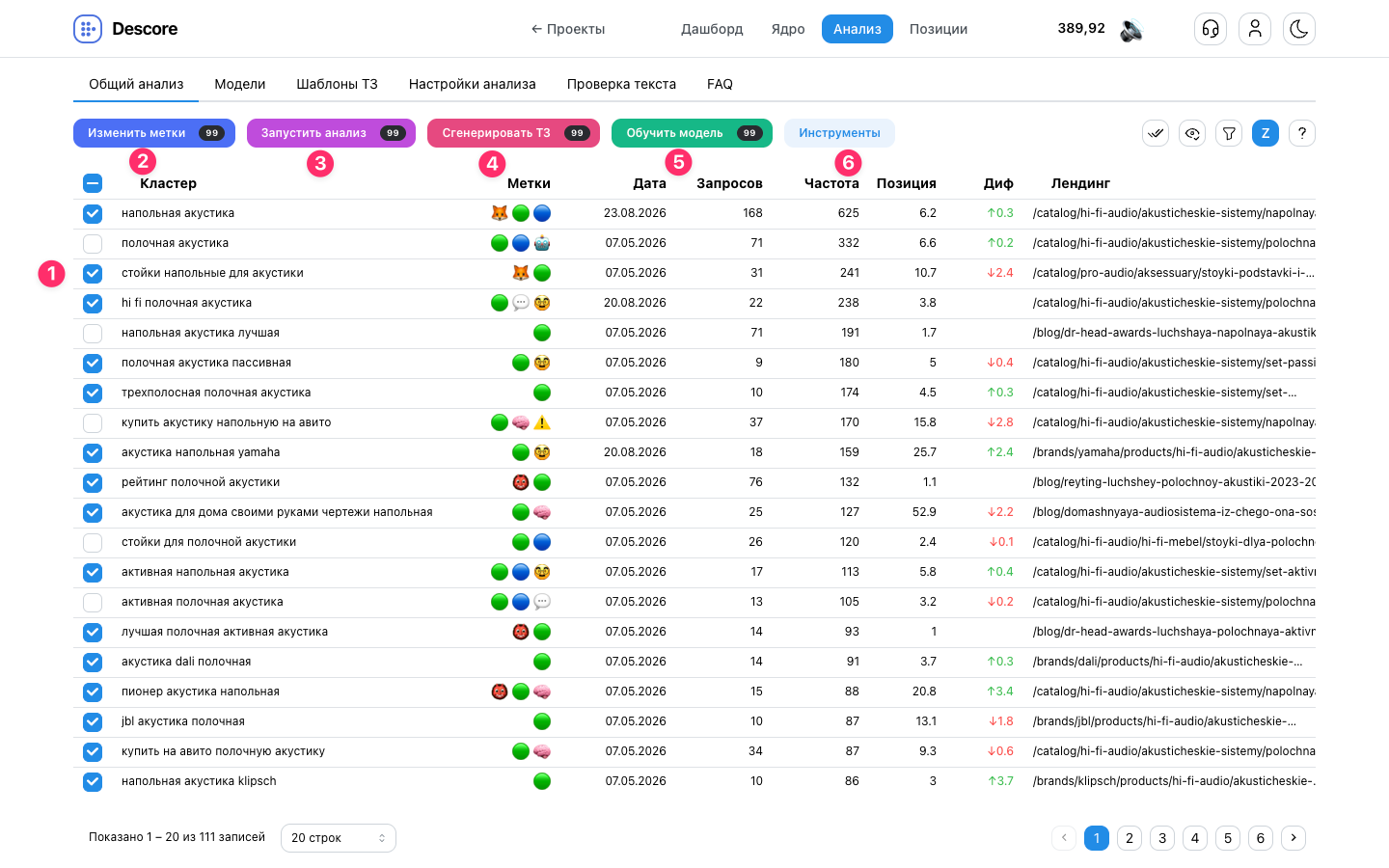This screenshot has height=868, width=1389.
Task: Check the 'стойки для полочной акустики' row checkbox
Action: click(93, 542)
